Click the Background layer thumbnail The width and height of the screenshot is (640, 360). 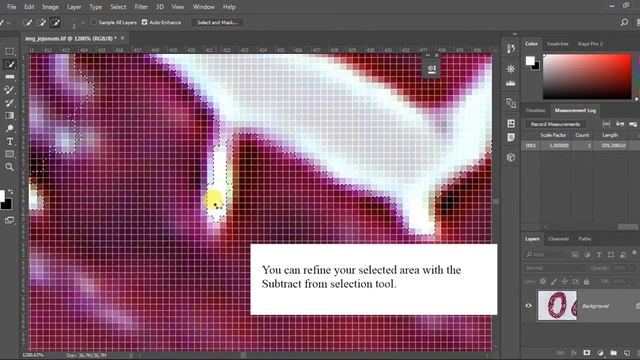557,305
